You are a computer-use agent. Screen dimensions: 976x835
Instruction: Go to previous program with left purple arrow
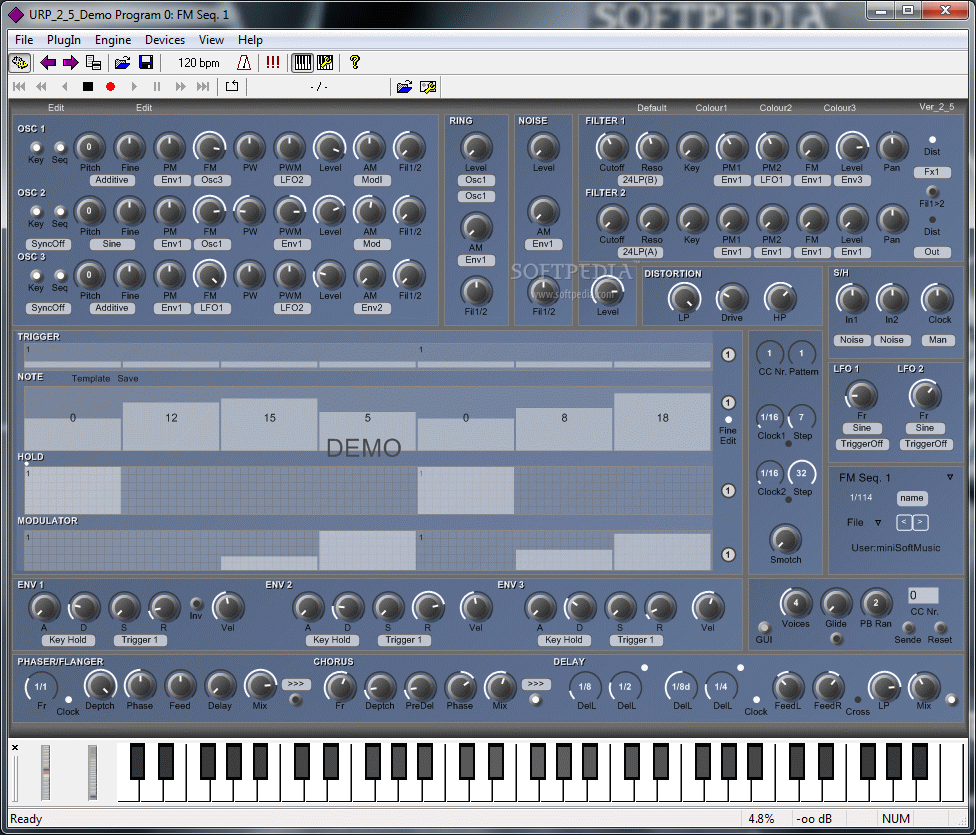48,62
